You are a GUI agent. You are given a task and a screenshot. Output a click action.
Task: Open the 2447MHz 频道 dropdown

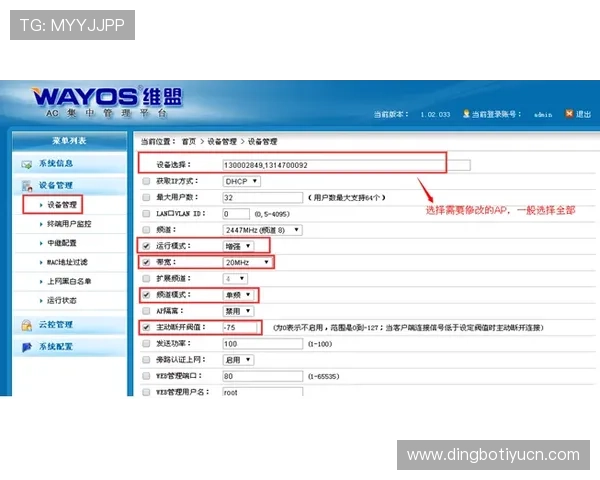pyautogui.click(x=262, y=230)
